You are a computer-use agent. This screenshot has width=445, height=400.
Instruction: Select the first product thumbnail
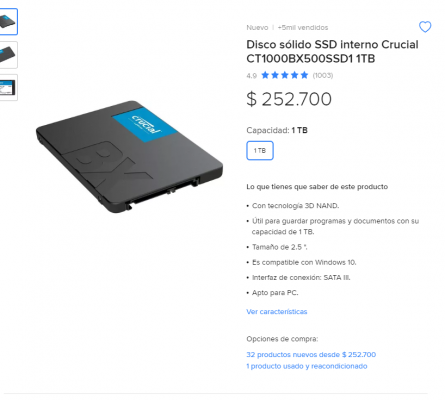[x=8, y=22]
